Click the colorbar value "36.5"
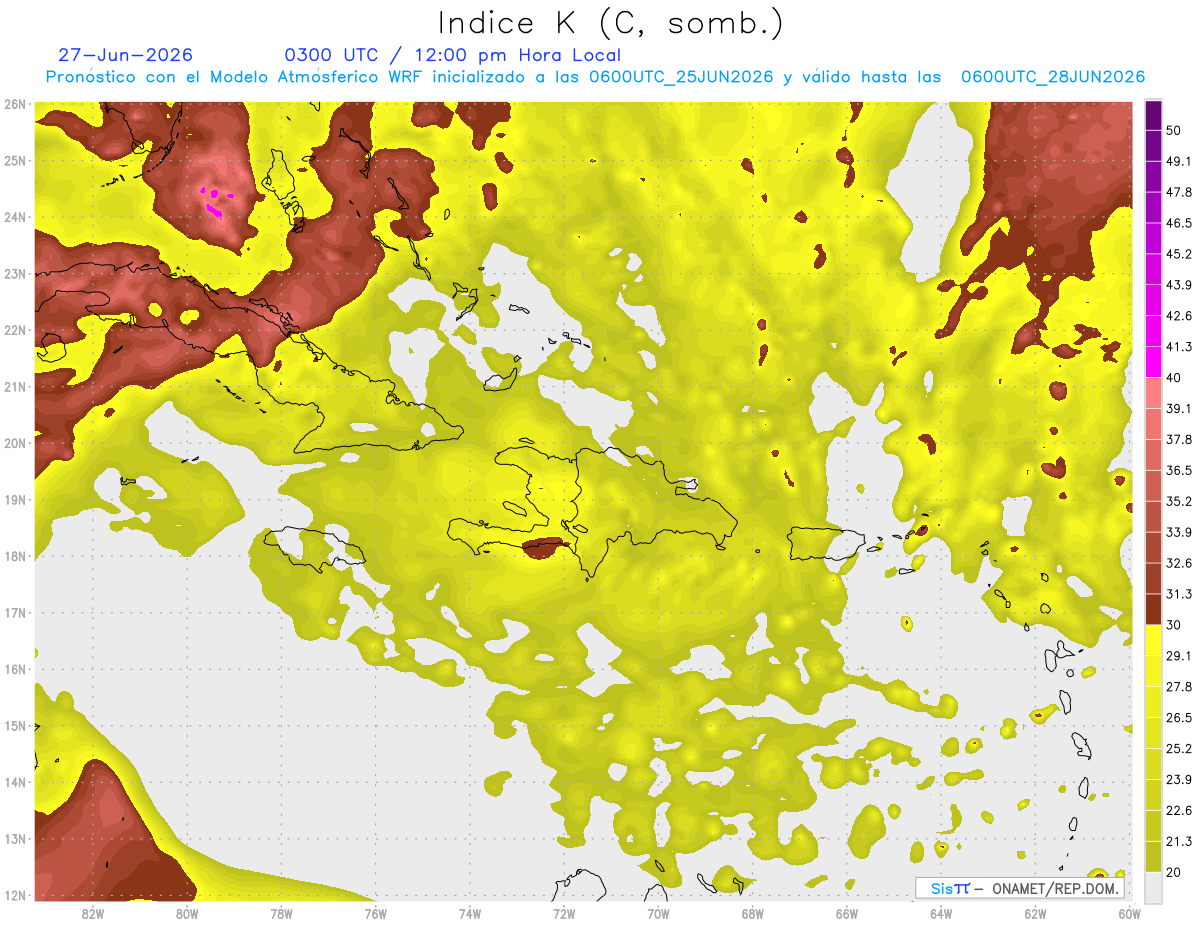Screen dimensions: 1200x927 pos(1179,470)
